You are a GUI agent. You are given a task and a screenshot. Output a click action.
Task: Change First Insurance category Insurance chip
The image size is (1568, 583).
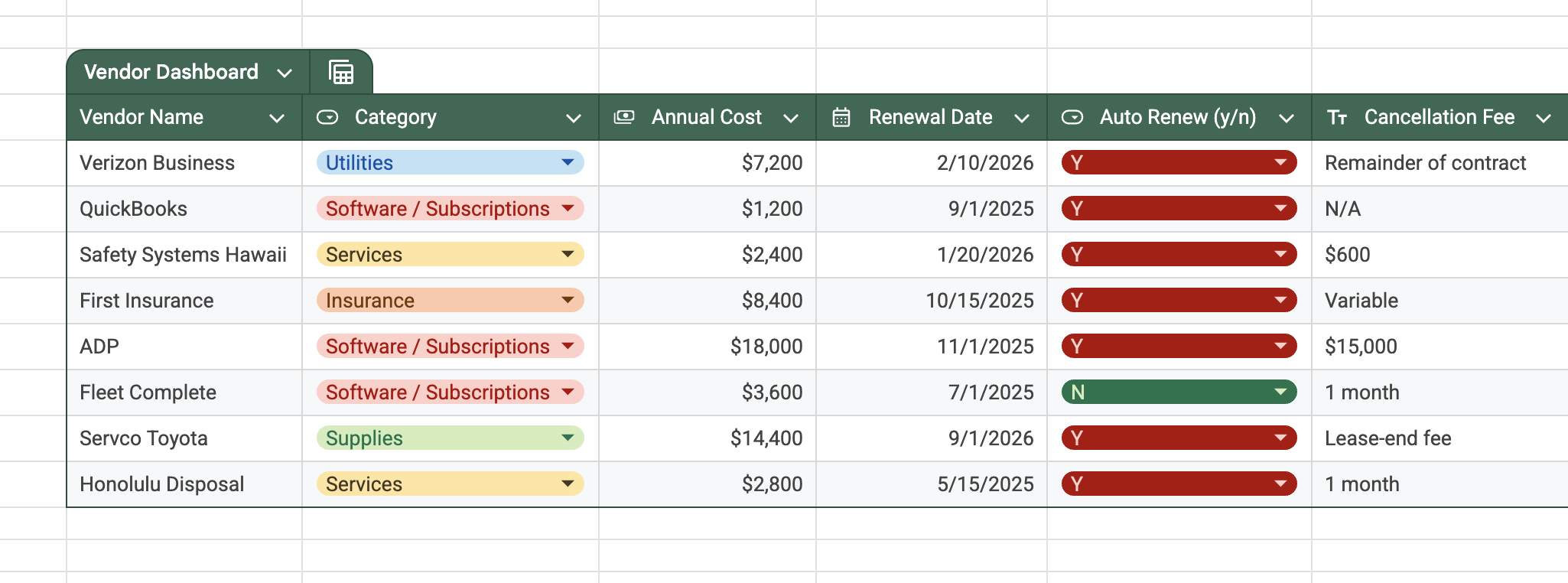coord(450,301)
